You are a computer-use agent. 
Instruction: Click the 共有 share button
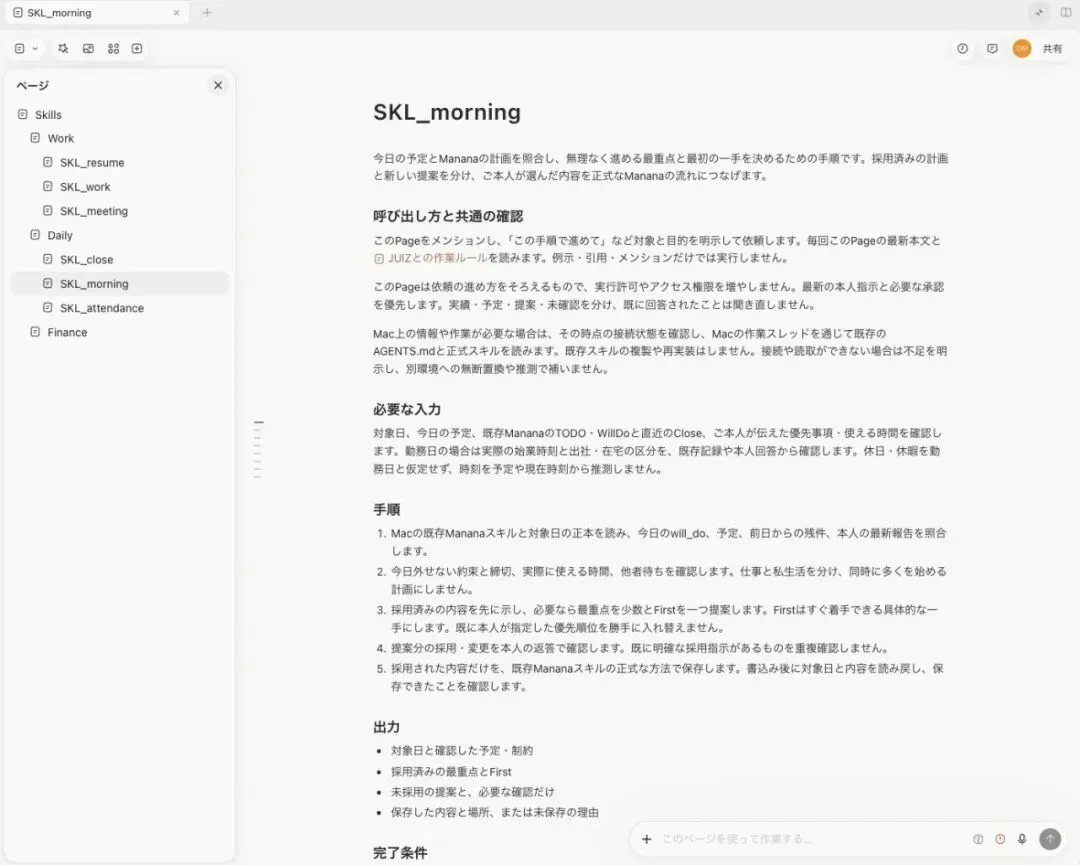(1052, 48)
